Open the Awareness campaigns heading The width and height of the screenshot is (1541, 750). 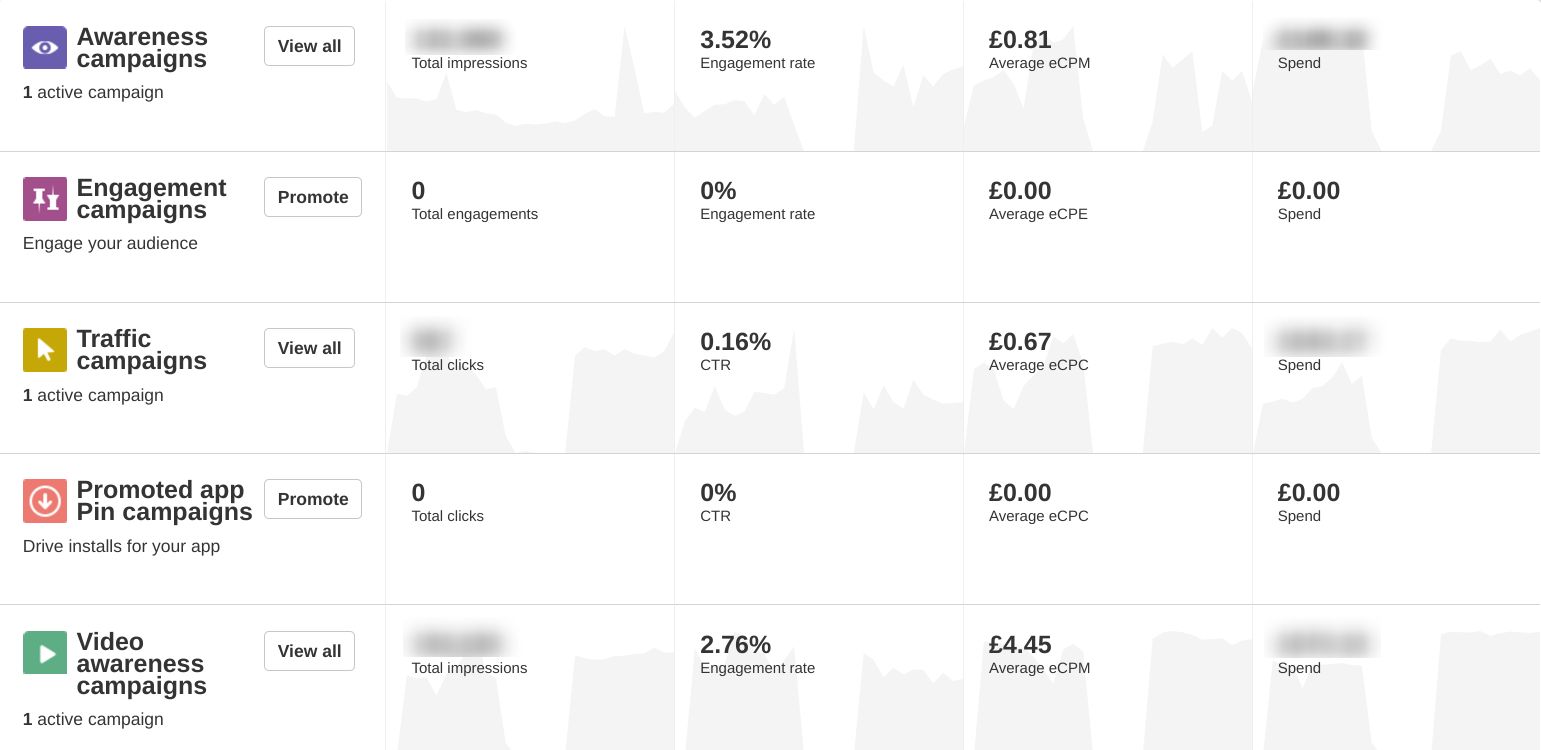142,48
